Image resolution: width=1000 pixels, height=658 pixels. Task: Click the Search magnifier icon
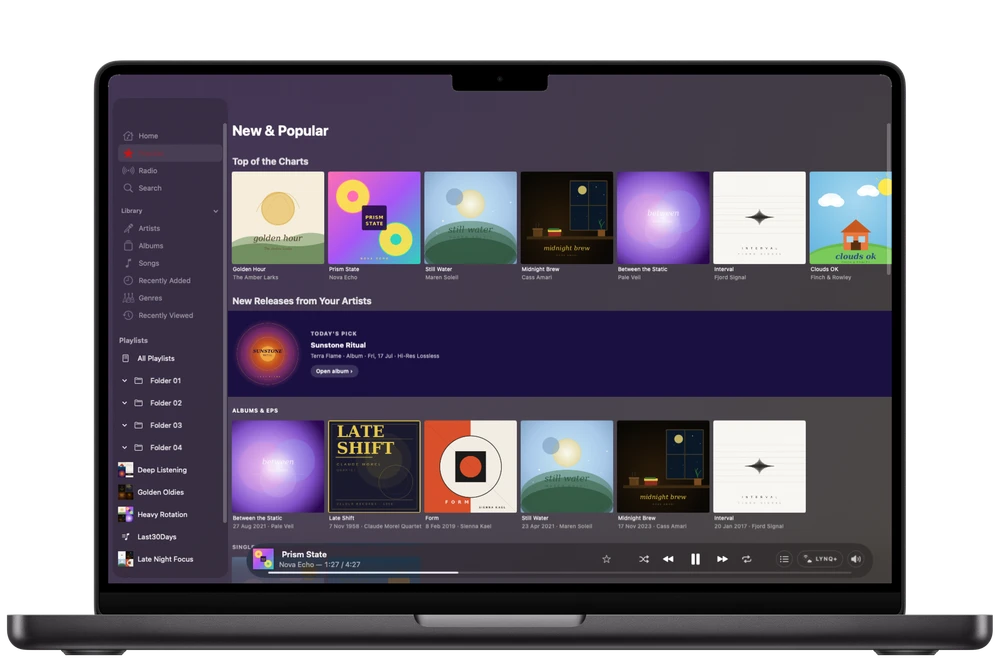coord(128,188)
